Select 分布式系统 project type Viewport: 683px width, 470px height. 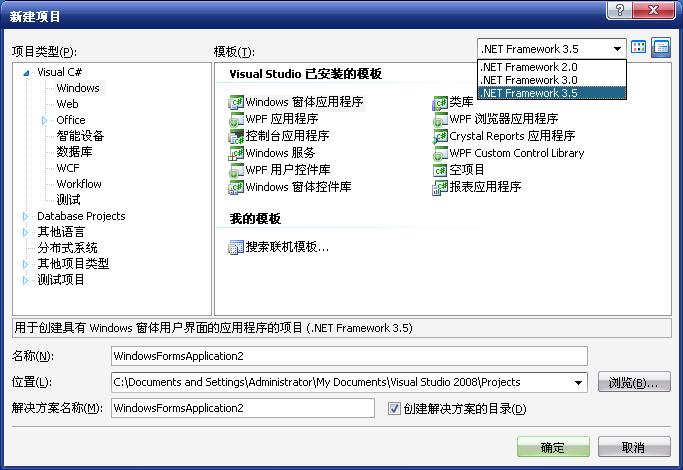coord(67,248)
